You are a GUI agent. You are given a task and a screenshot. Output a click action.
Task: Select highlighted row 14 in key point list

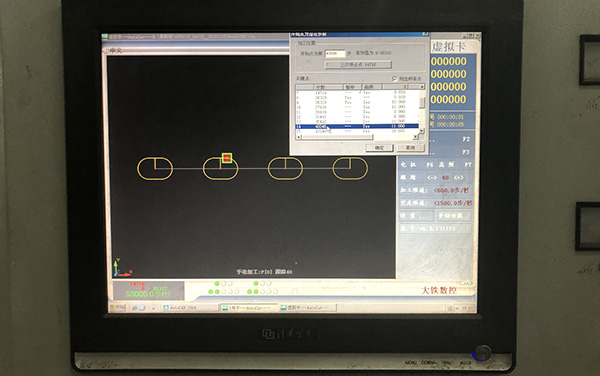[357, 126]
